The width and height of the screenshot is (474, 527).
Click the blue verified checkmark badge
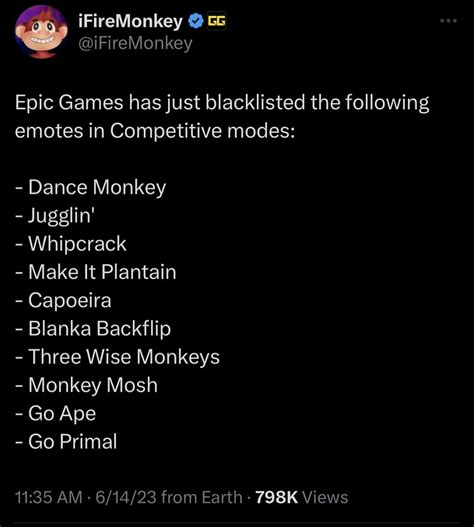click(195, 21)
